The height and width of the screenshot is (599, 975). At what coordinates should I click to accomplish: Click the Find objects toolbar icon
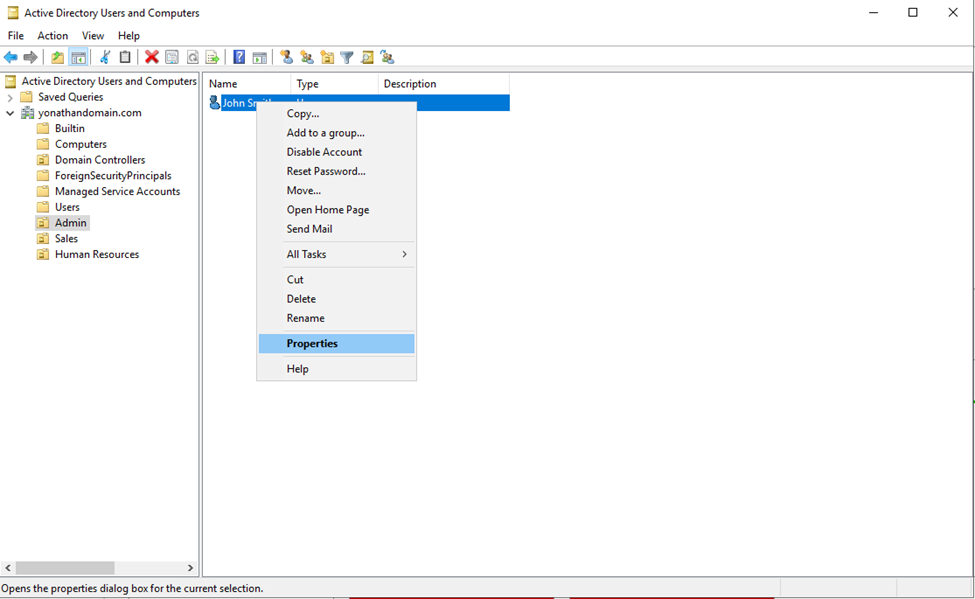point(367,57)
